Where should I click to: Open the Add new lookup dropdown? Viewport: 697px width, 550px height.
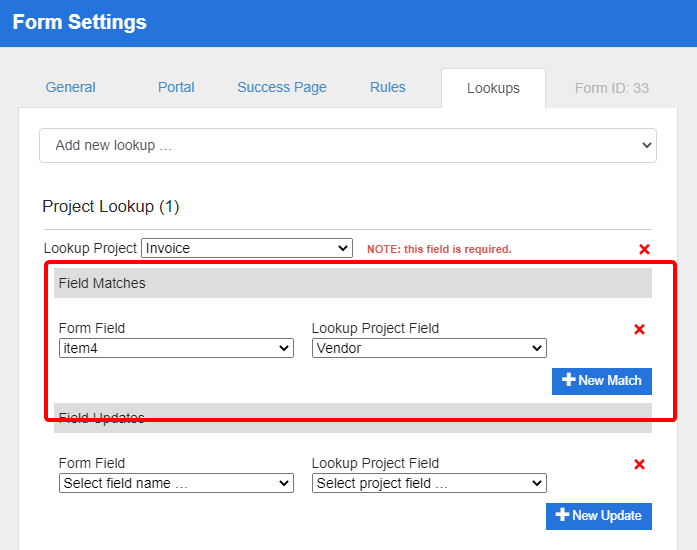click(347, 145)
